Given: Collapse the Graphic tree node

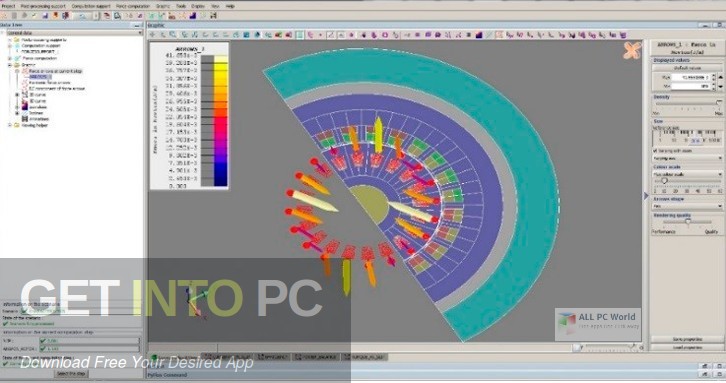Looking at the screenshot, I should [10, 65].
